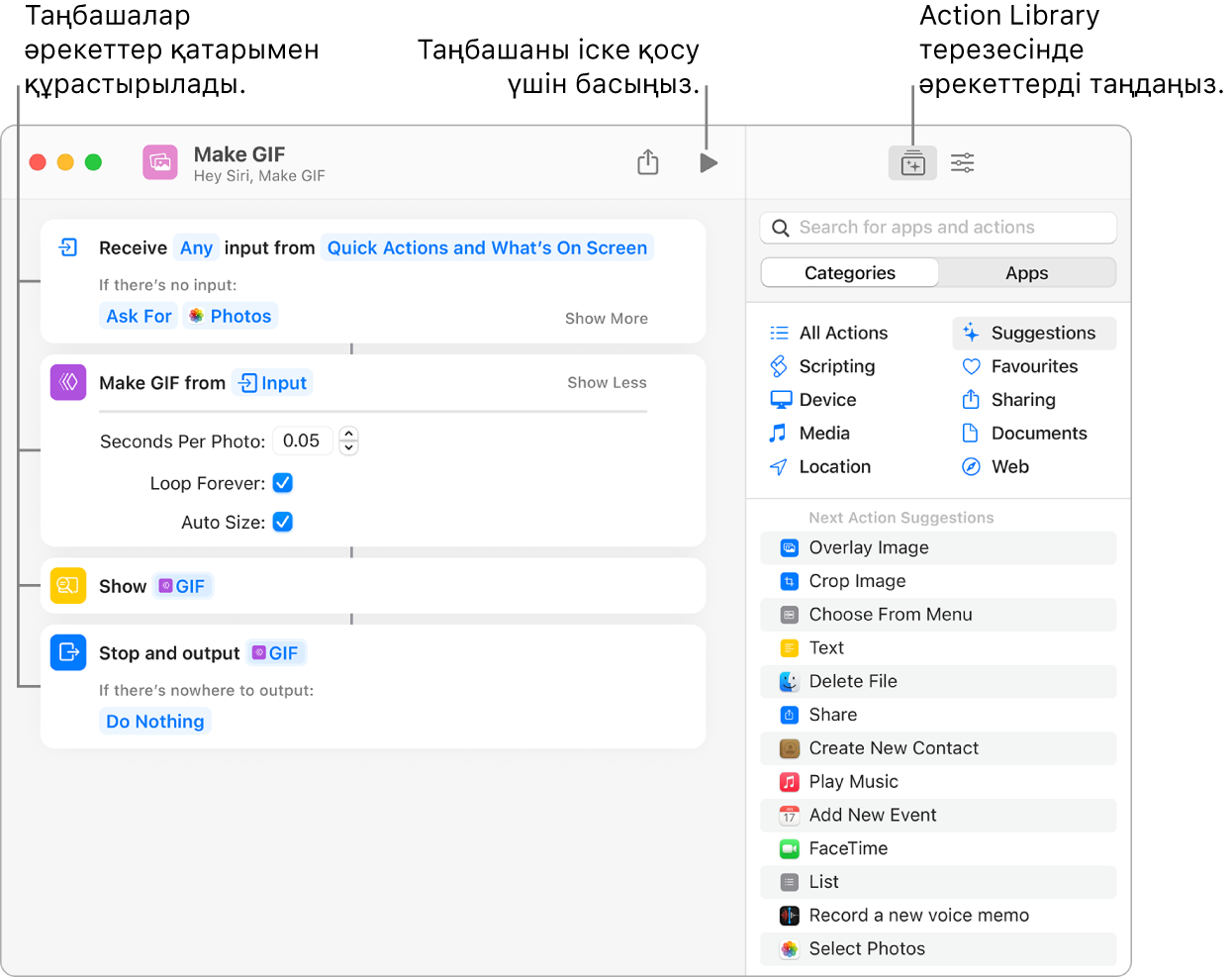Image resolution: width=1232 pixels, height=977 pixels.
Task: Uncheck the Loop Forever checkbox
Action: (283, 483)
